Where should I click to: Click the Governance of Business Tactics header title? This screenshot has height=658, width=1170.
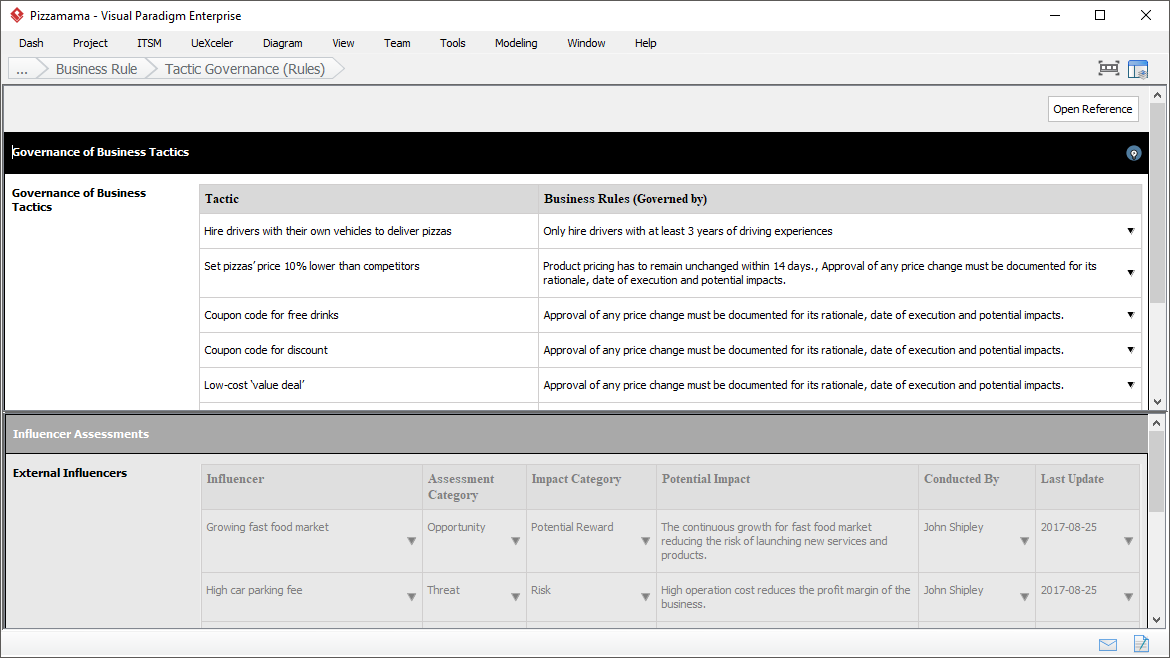point(101,152)
